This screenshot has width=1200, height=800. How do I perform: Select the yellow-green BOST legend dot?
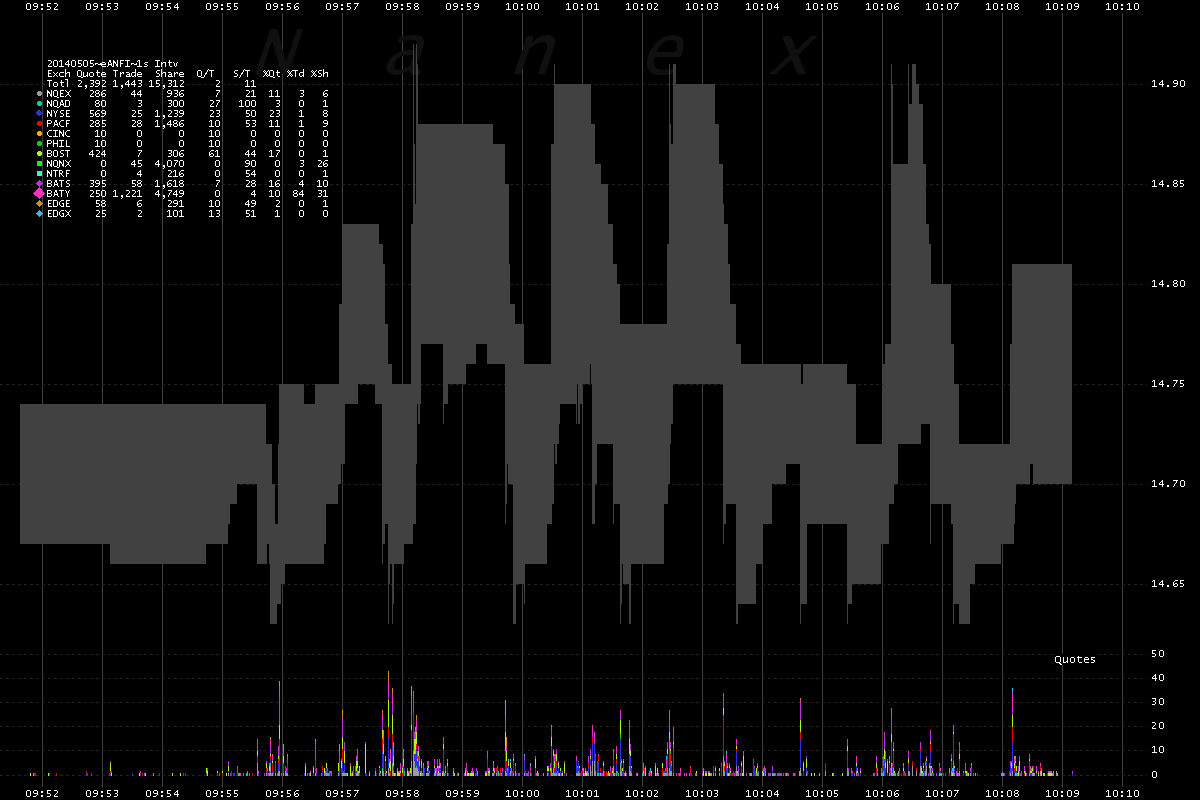(38, 153)
